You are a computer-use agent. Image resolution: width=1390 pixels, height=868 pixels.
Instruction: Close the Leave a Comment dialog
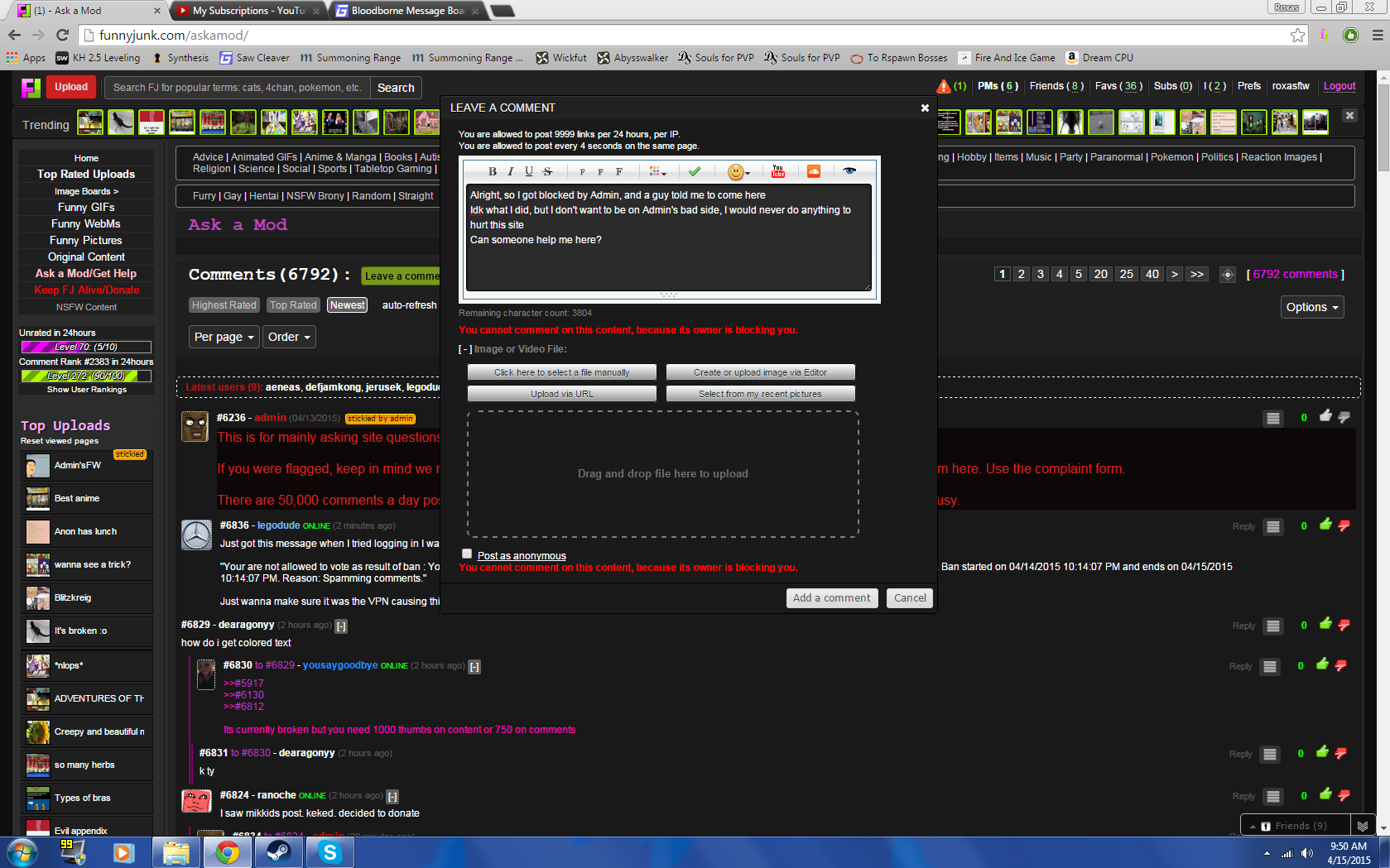click(925, 108)
